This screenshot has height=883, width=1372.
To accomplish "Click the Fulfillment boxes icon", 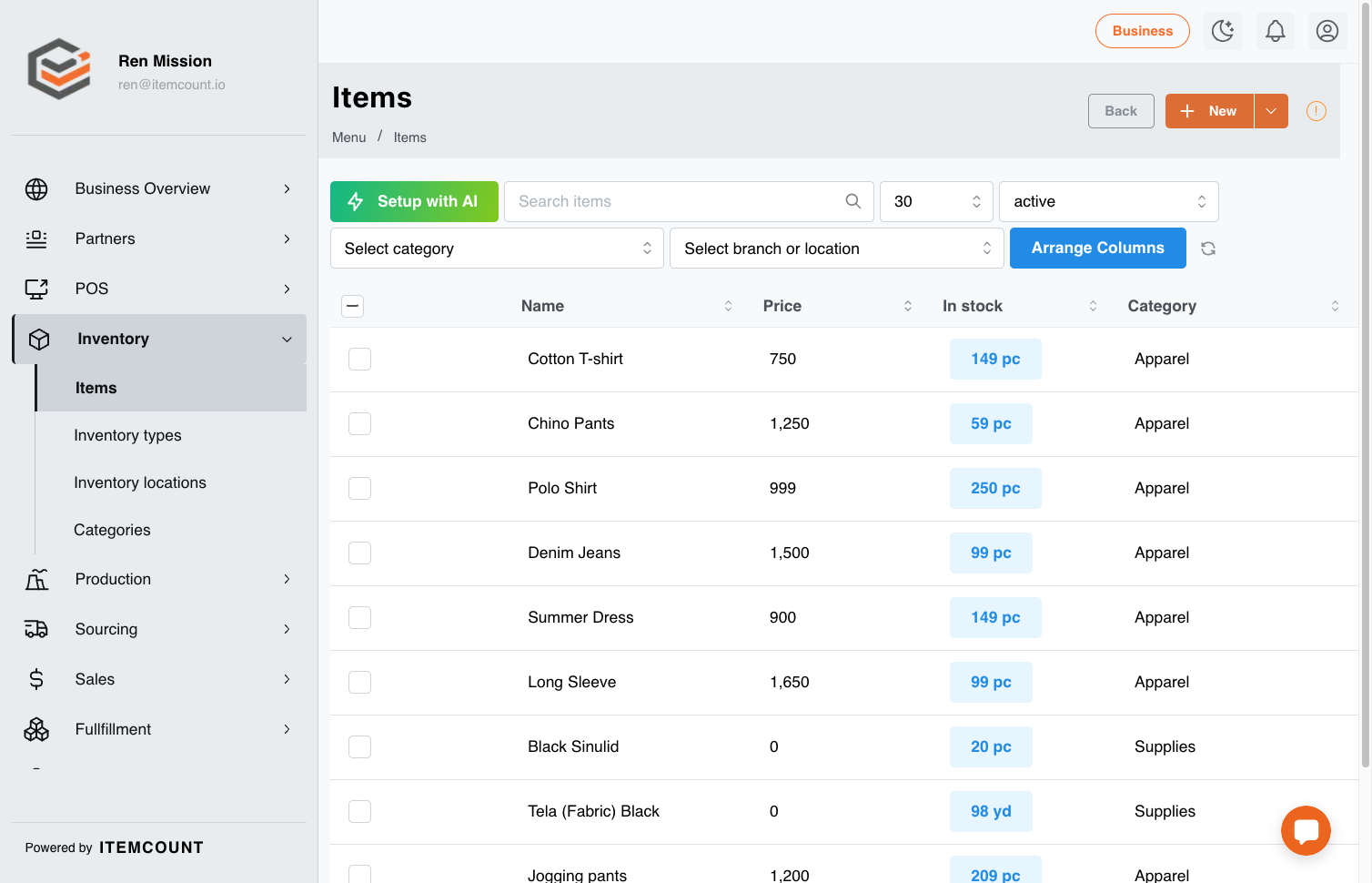I will [x=36, y=729].
